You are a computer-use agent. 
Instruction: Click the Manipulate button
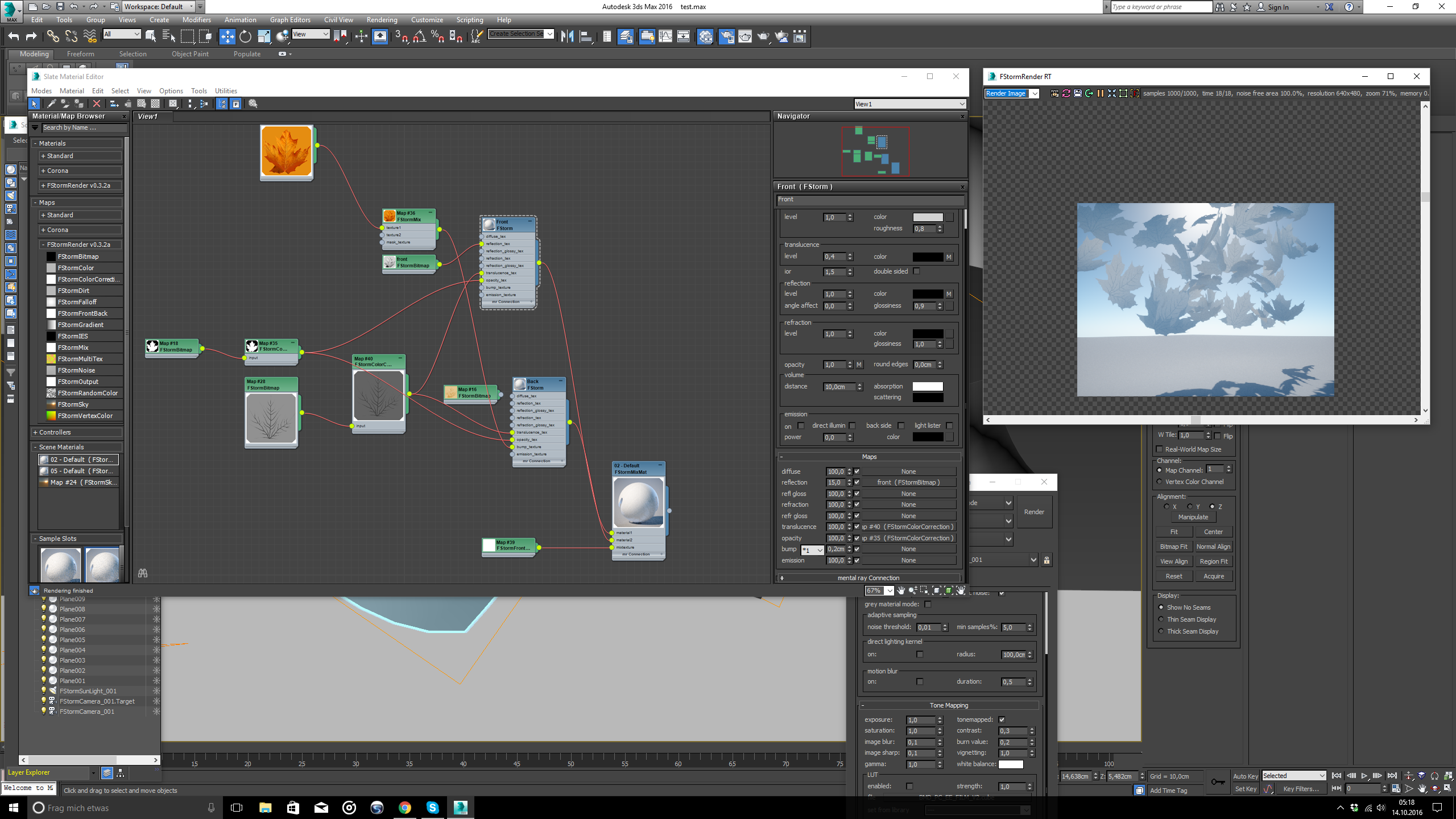(x=1193, y=517)
